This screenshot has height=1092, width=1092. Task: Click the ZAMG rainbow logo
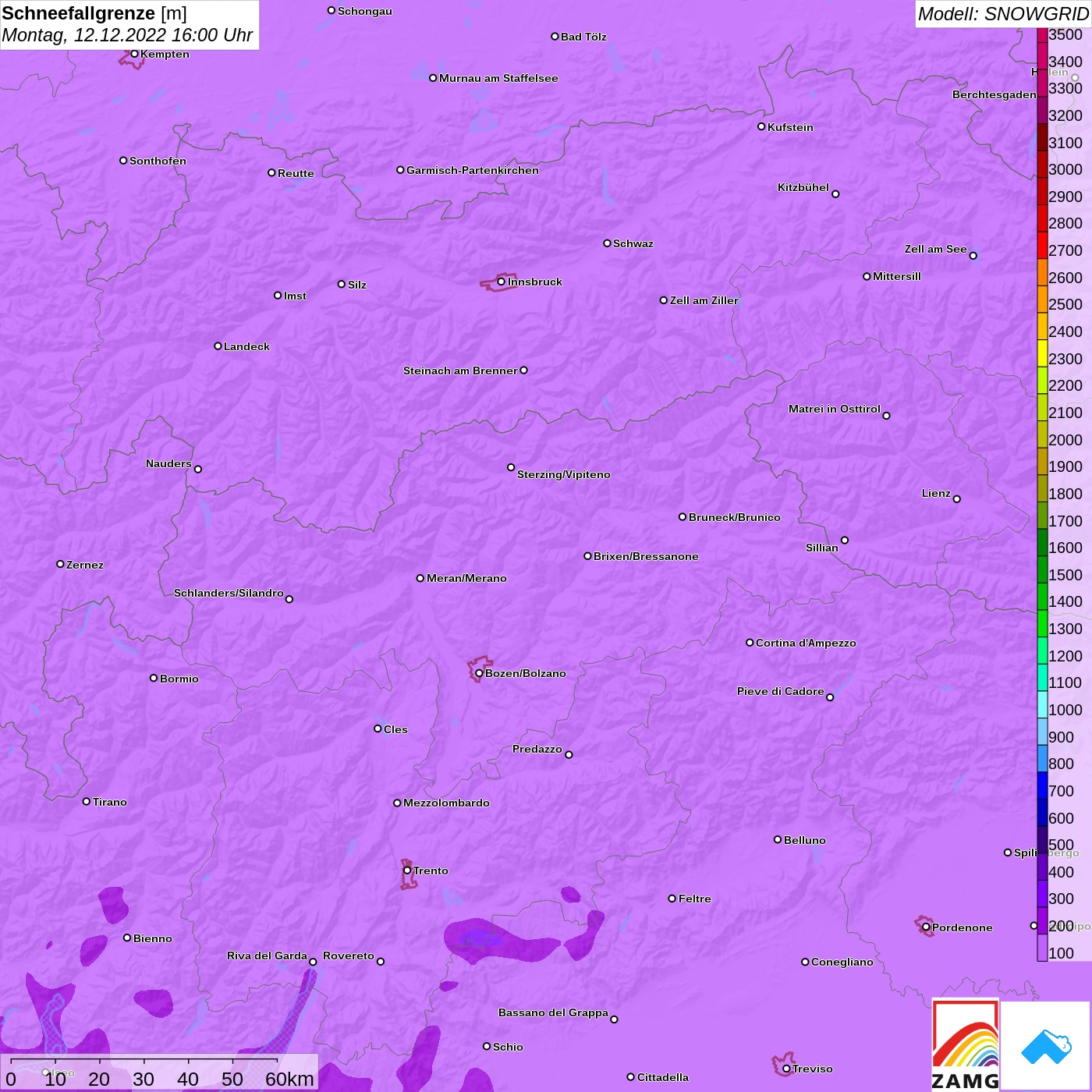(x=966, y=1045)
